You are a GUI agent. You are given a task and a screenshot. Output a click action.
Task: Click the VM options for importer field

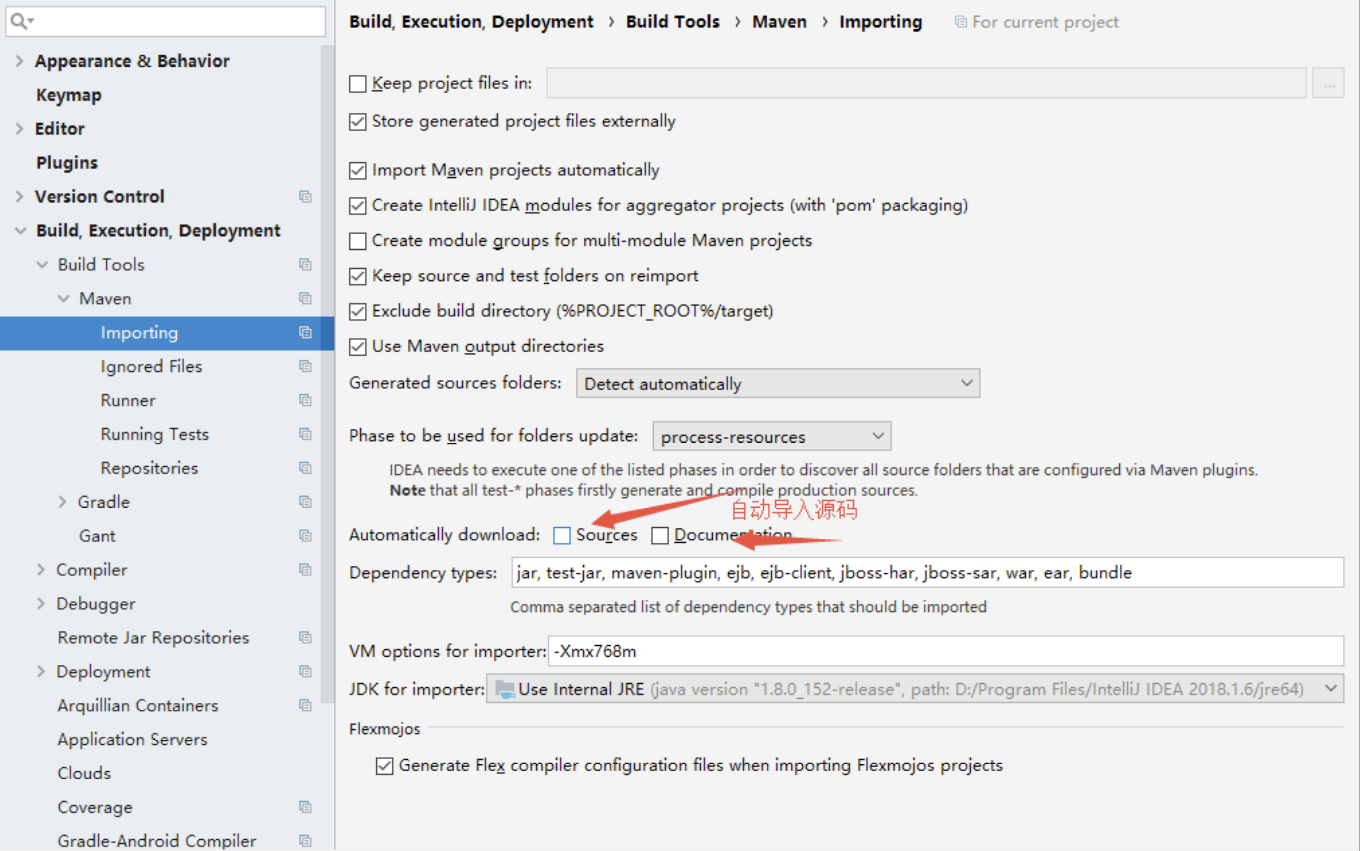pos(946,651)
